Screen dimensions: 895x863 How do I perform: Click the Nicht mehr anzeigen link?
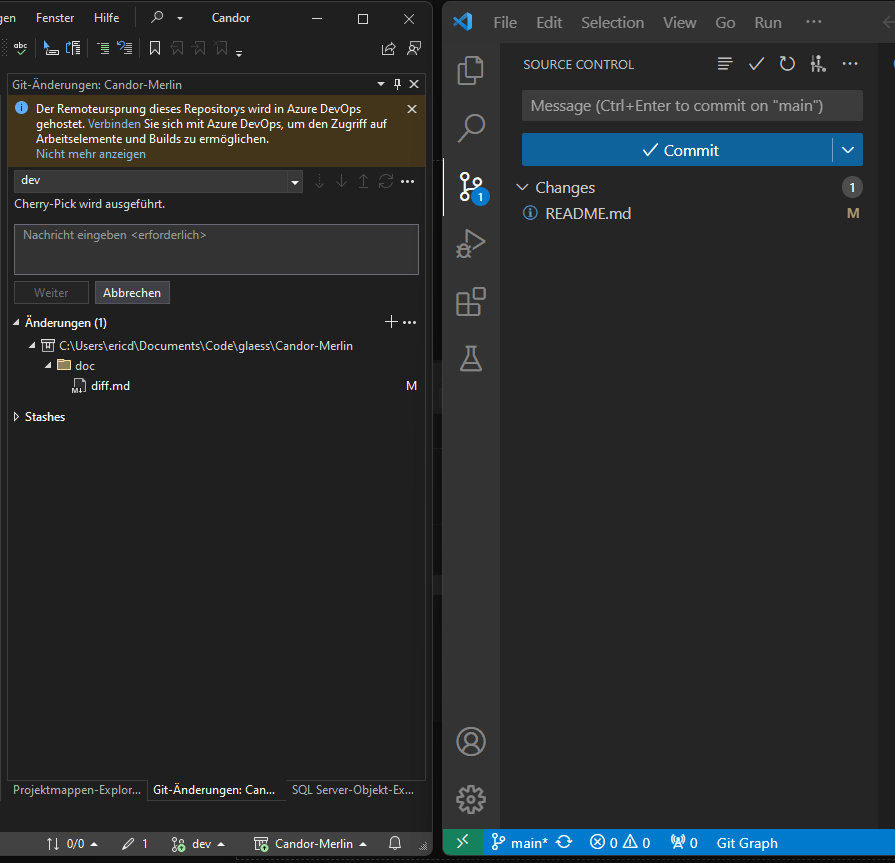(91, 154)
